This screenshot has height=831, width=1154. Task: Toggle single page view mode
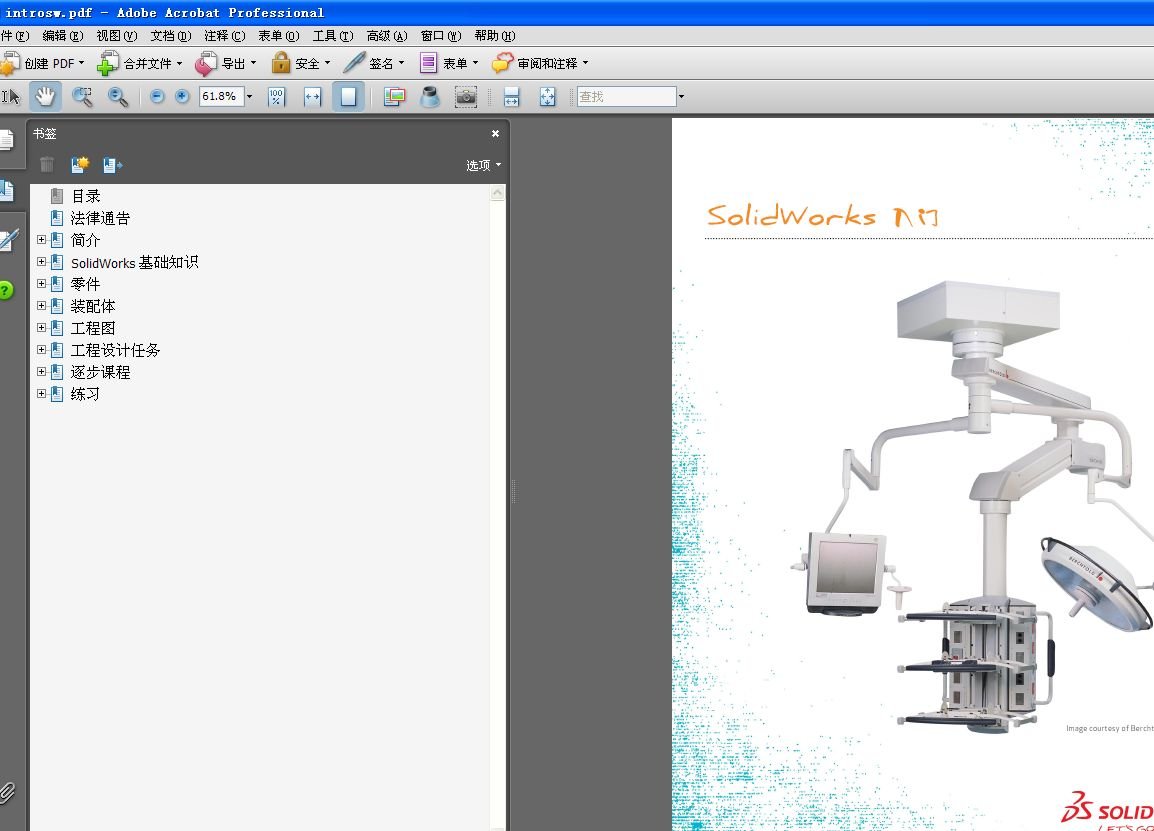point(348,96)
